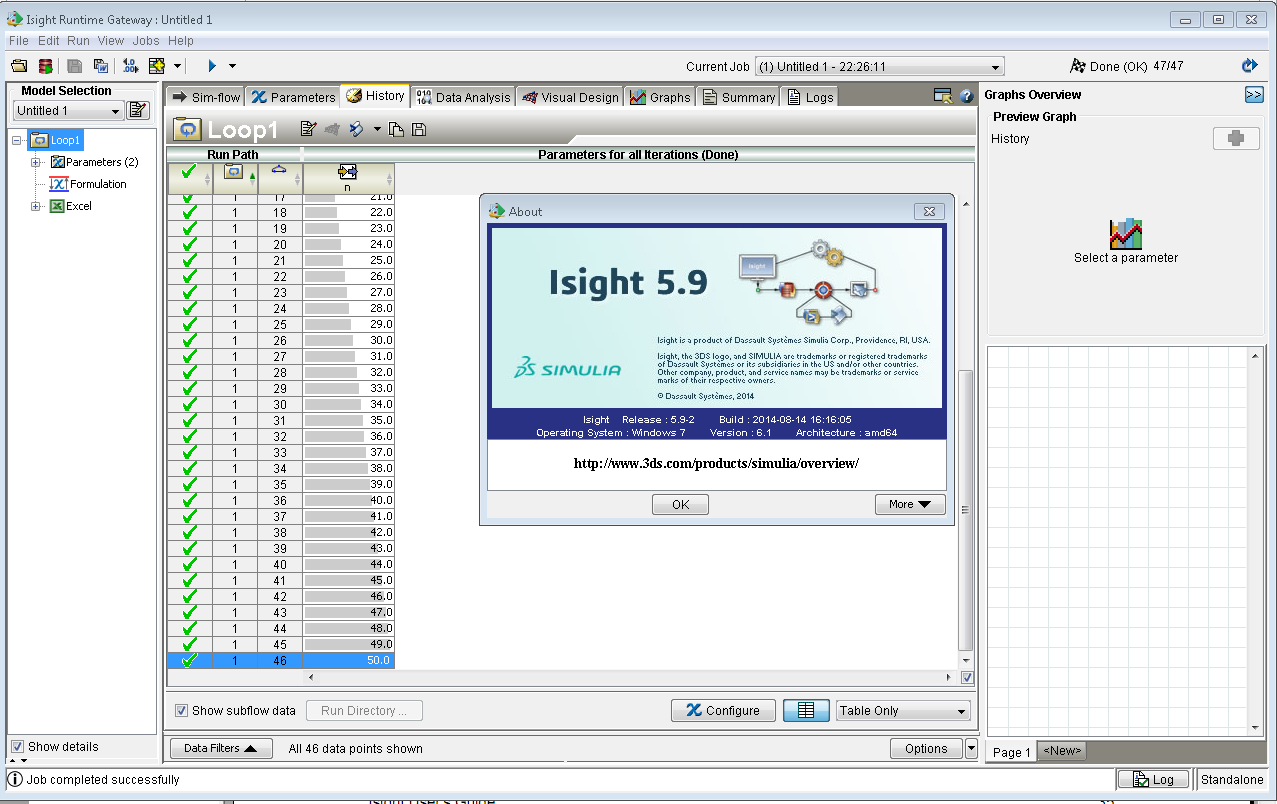
Task: Switch to the Sim-flow tab
Action: tap(207, 97)
